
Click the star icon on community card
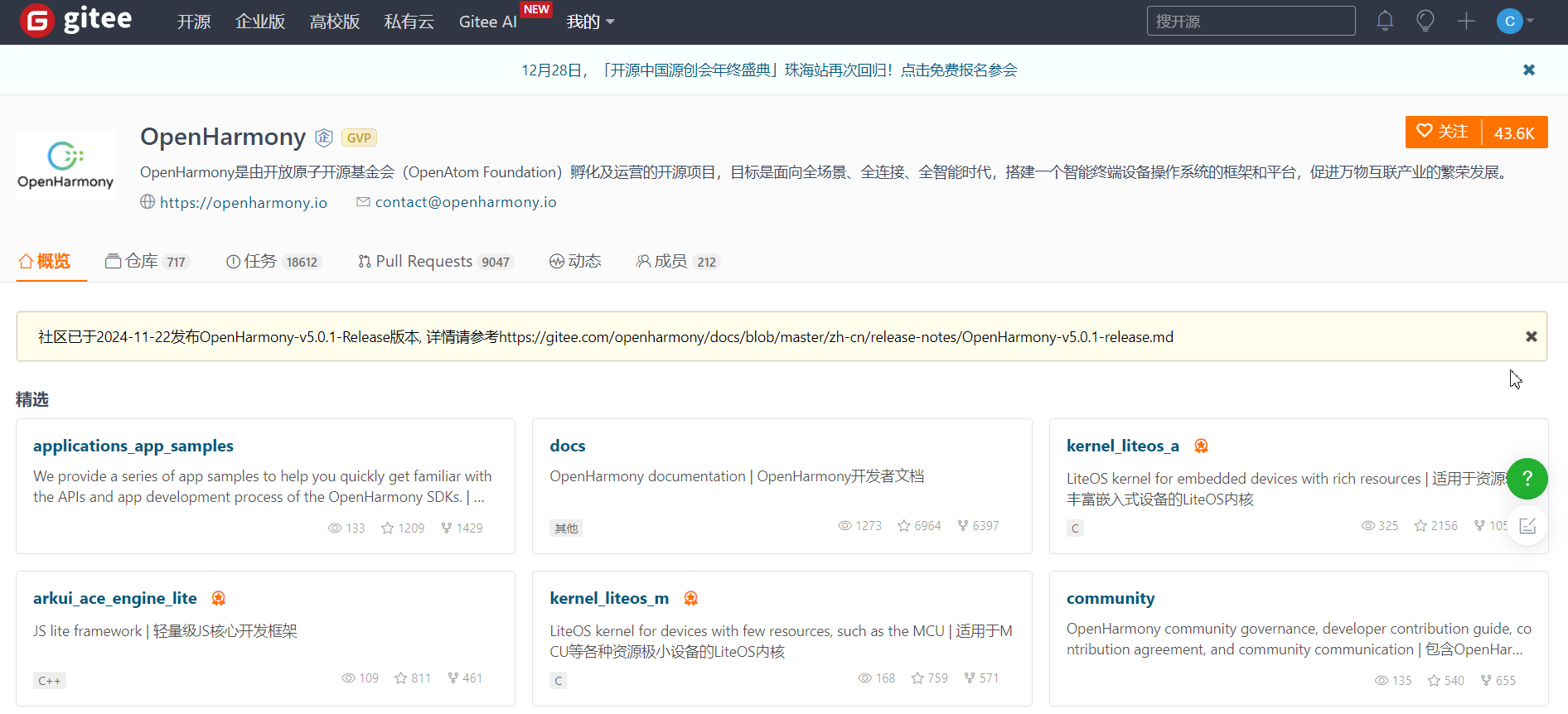(1434, 681)
